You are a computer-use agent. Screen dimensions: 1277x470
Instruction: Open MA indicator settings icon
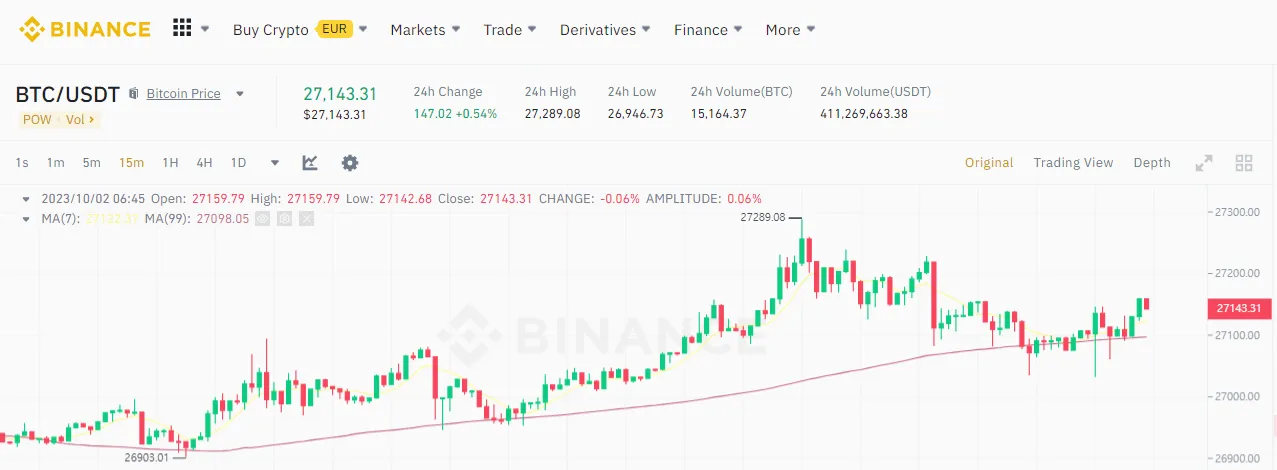(284, 218)
